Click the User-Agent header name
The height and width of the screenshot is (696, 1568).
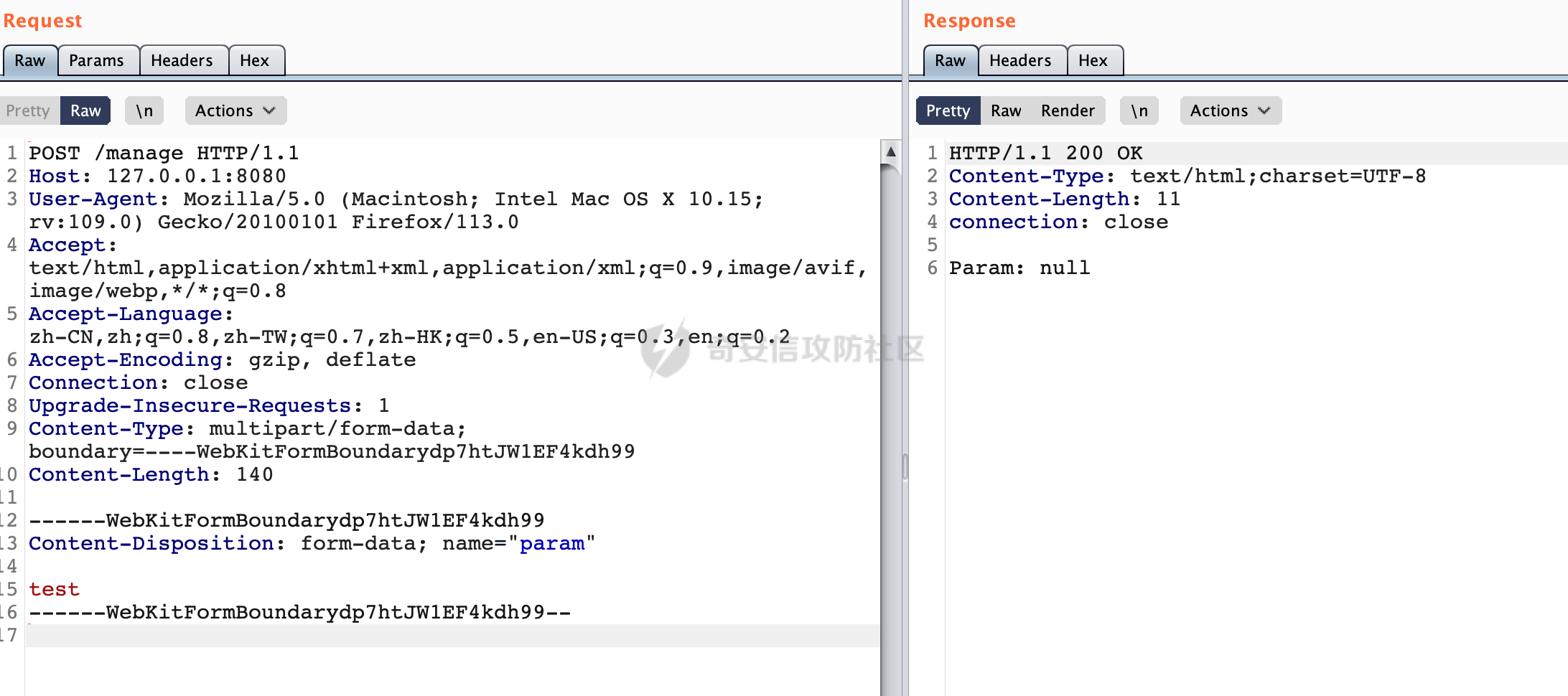click(x=93, y=199)
